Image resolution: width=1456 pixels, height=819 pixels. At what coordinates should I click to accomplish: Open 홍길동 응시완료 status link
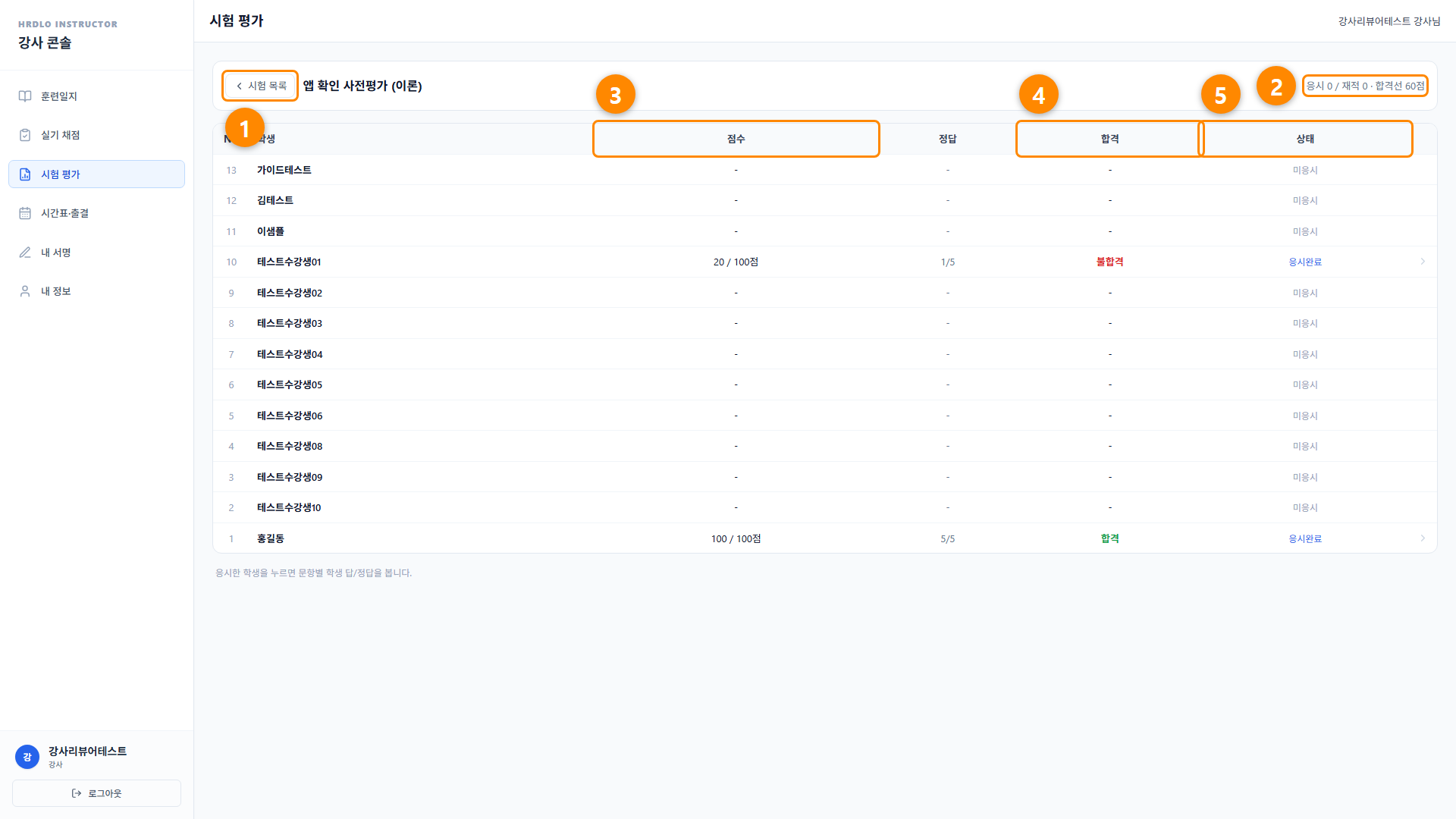1305,539
